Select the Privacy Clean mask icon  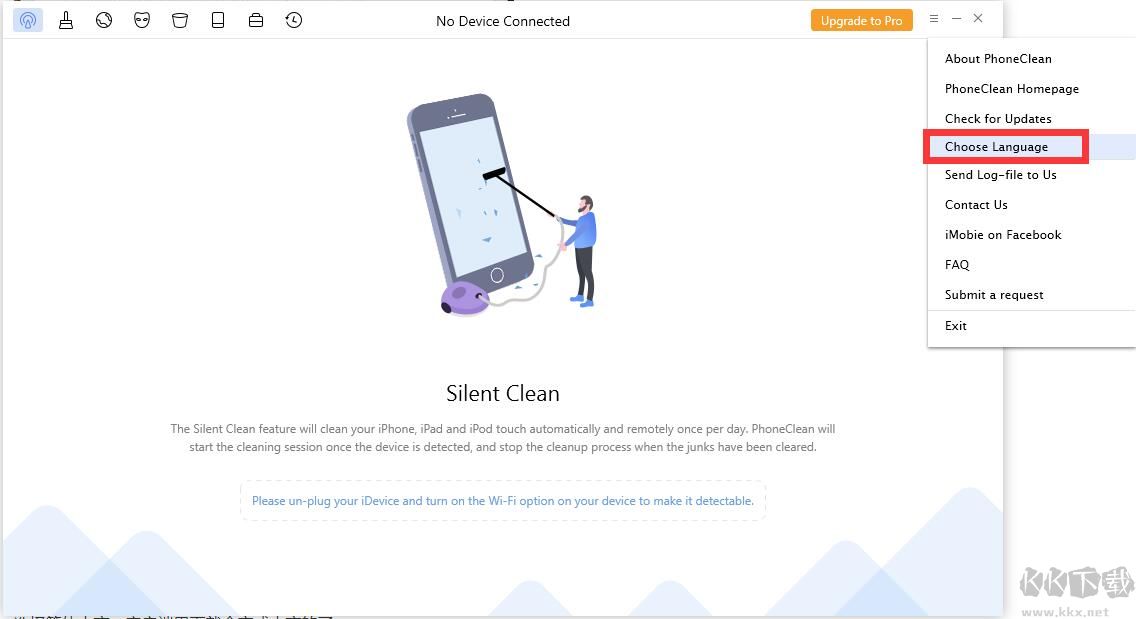pyautogui.click(x=142, y=20)
